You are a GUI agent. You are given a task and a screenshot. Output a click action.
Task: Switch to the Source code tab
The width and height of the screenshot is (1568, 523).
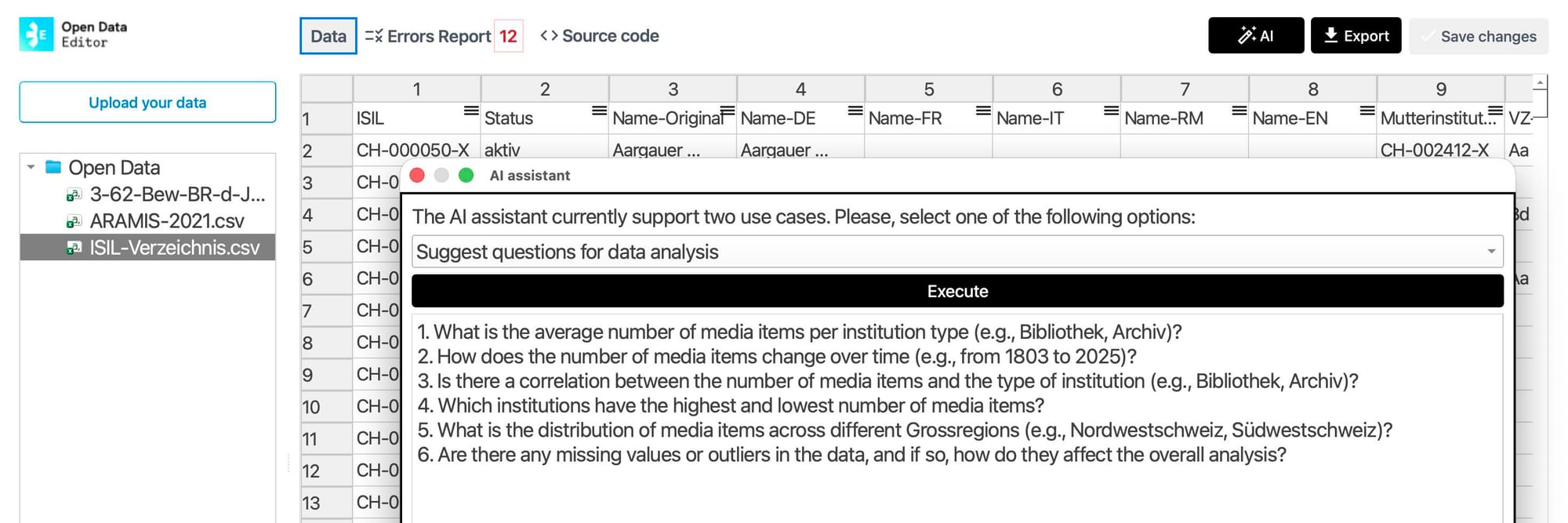click(601, 36)
